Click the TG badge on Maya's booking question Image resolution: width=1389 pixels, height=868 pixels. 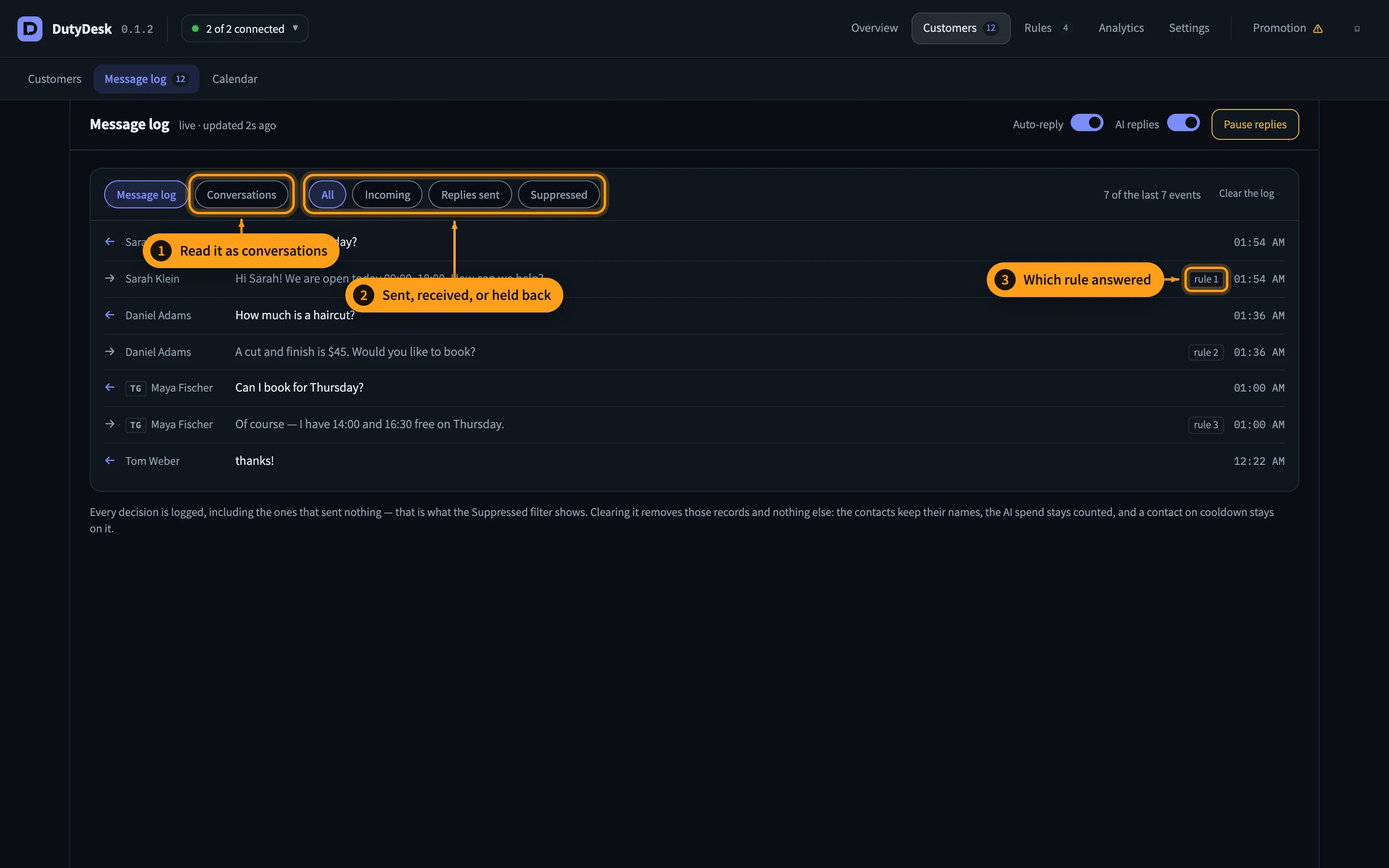[136, 388]
